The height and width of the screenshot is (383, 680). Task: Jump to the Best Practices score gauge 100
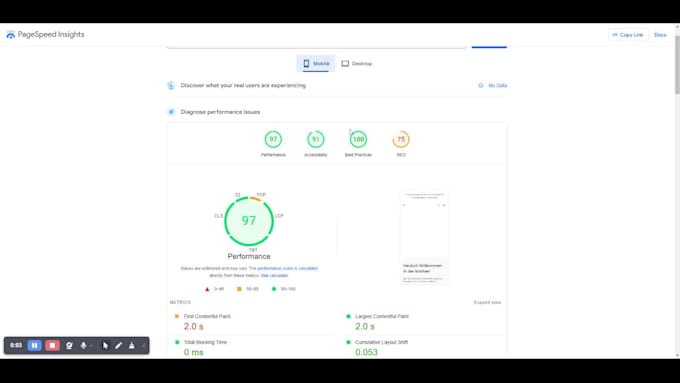(x=358, y=139)
